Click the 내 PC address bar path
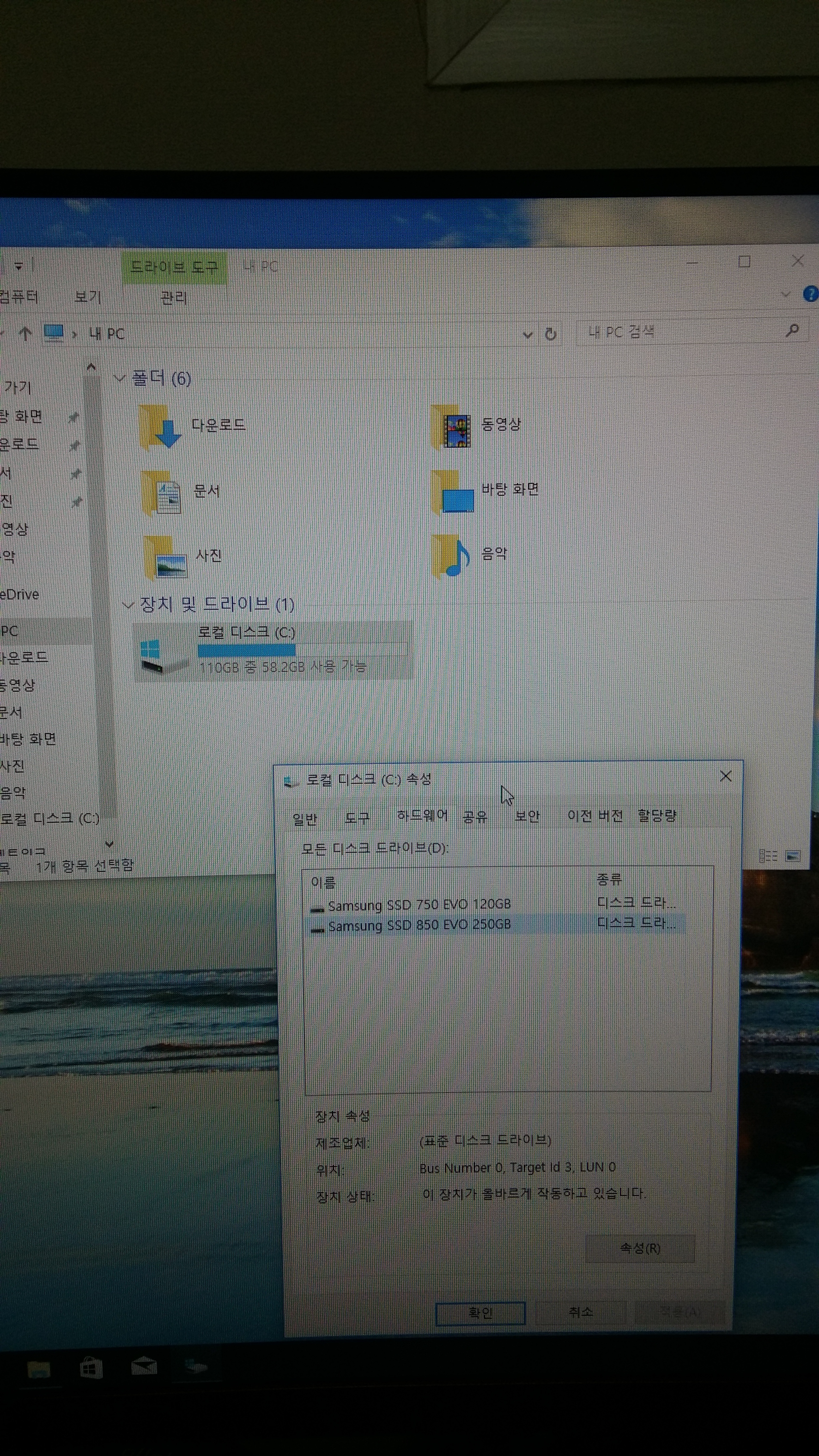Image resolution: width=819 pixels, height=1456 pixels. [x=107, y=333]
